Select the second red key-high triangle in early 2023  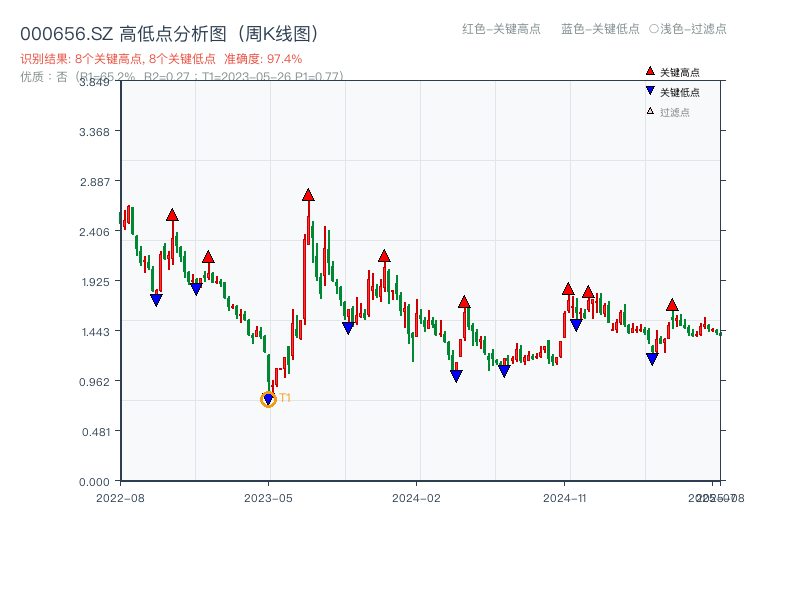208,257
